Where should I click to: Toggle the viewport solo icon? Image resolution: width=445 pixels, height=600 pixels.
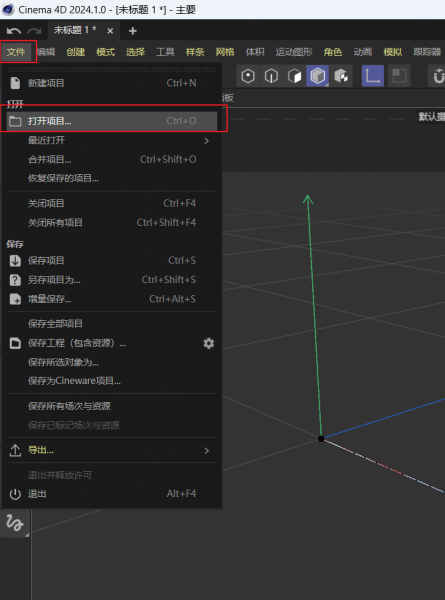[399, 76]
